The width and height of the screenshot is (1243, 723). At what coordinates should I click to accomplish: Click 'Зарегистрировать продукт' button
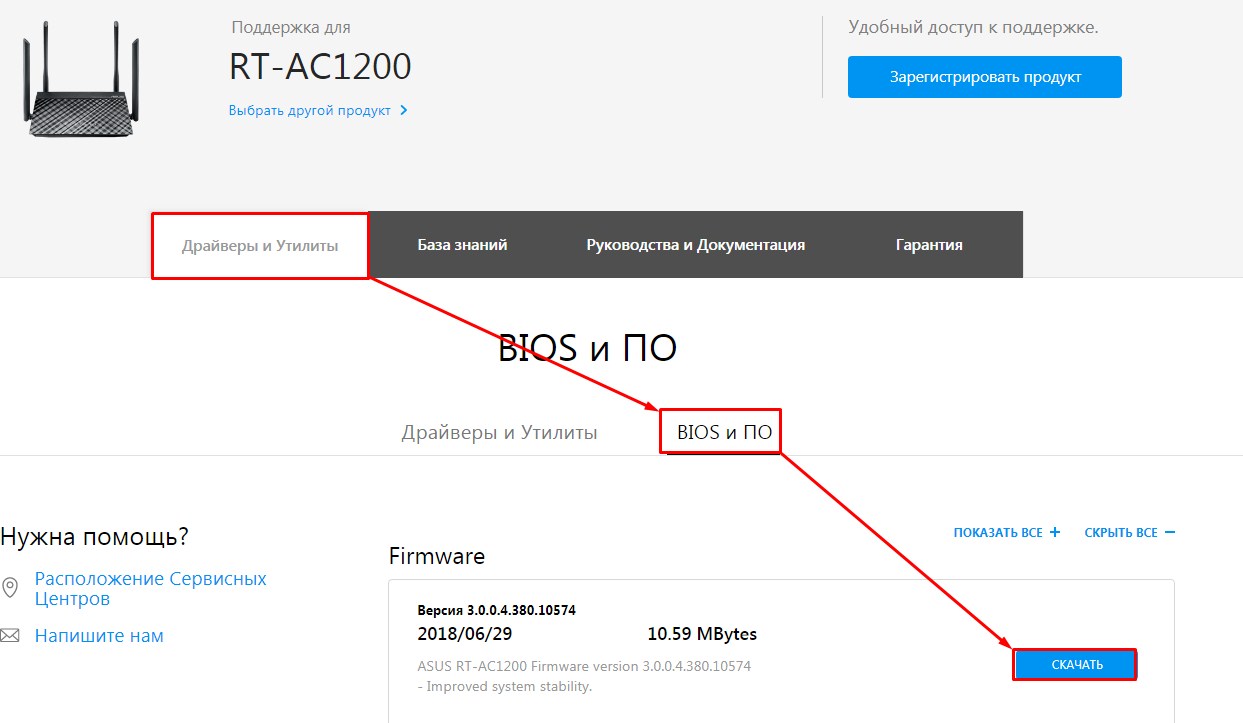coord(985,77)
